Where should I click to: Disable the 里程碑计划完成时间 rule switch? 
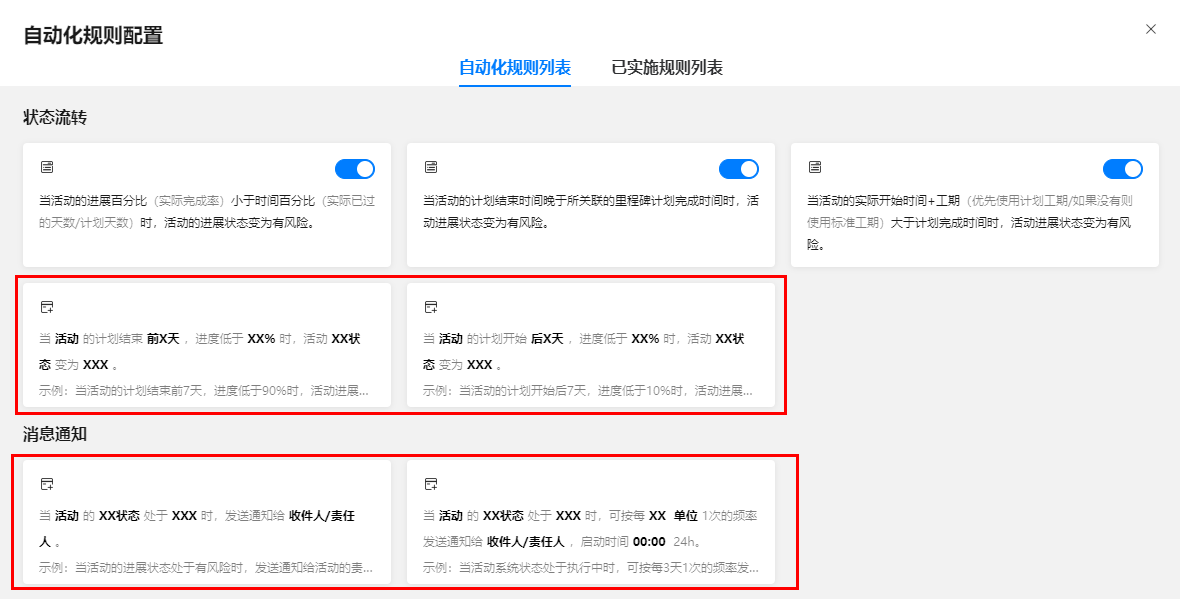point(739,169)
